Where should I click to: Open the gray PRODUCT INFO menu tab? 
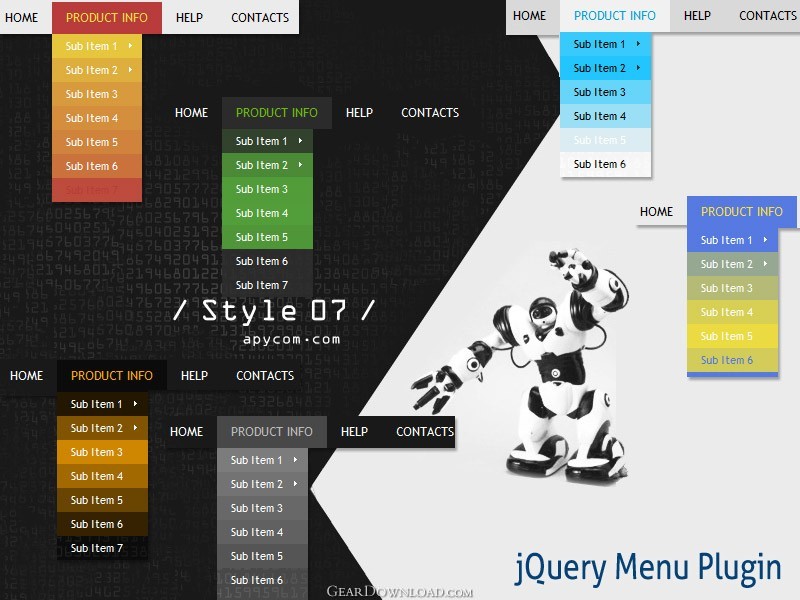[x=271, y=432]
